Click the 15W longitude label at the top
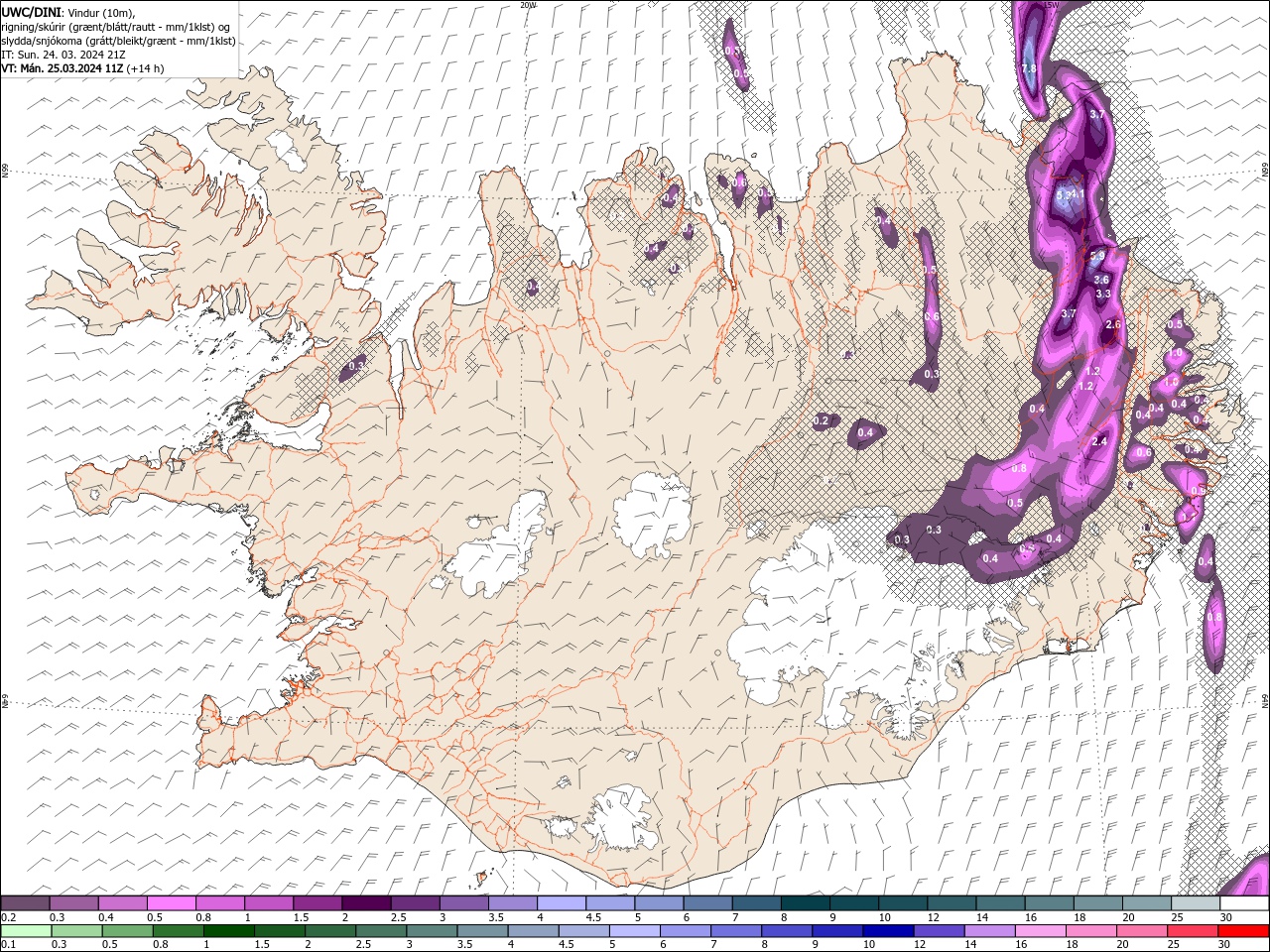 [1052, 4]
